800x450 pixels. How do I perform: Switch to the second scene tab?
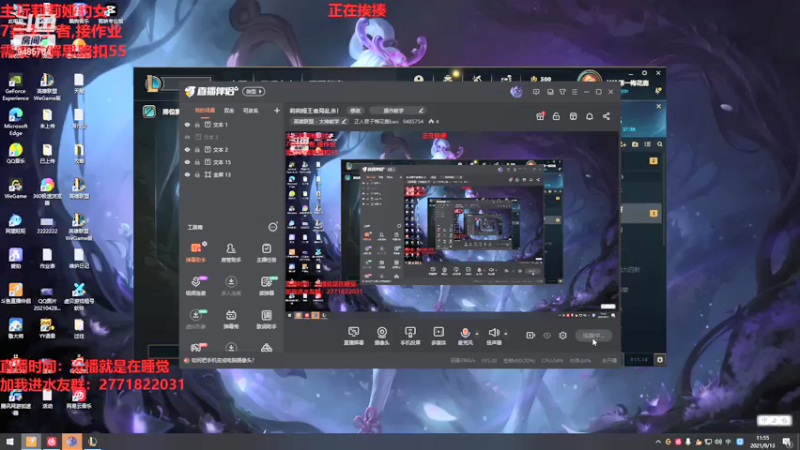(x=229, y=110)
